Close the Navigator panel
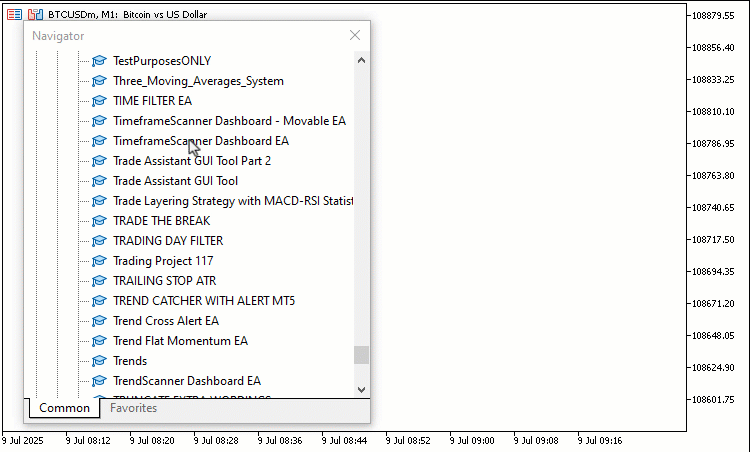 click(x=355, y=35)
